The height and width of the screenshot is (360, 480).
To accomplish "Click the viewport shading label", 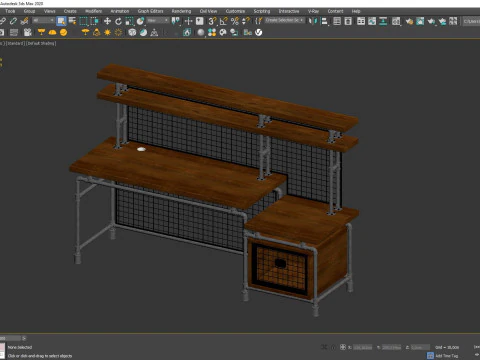I will pyautogui.click(x=41, y=43).
